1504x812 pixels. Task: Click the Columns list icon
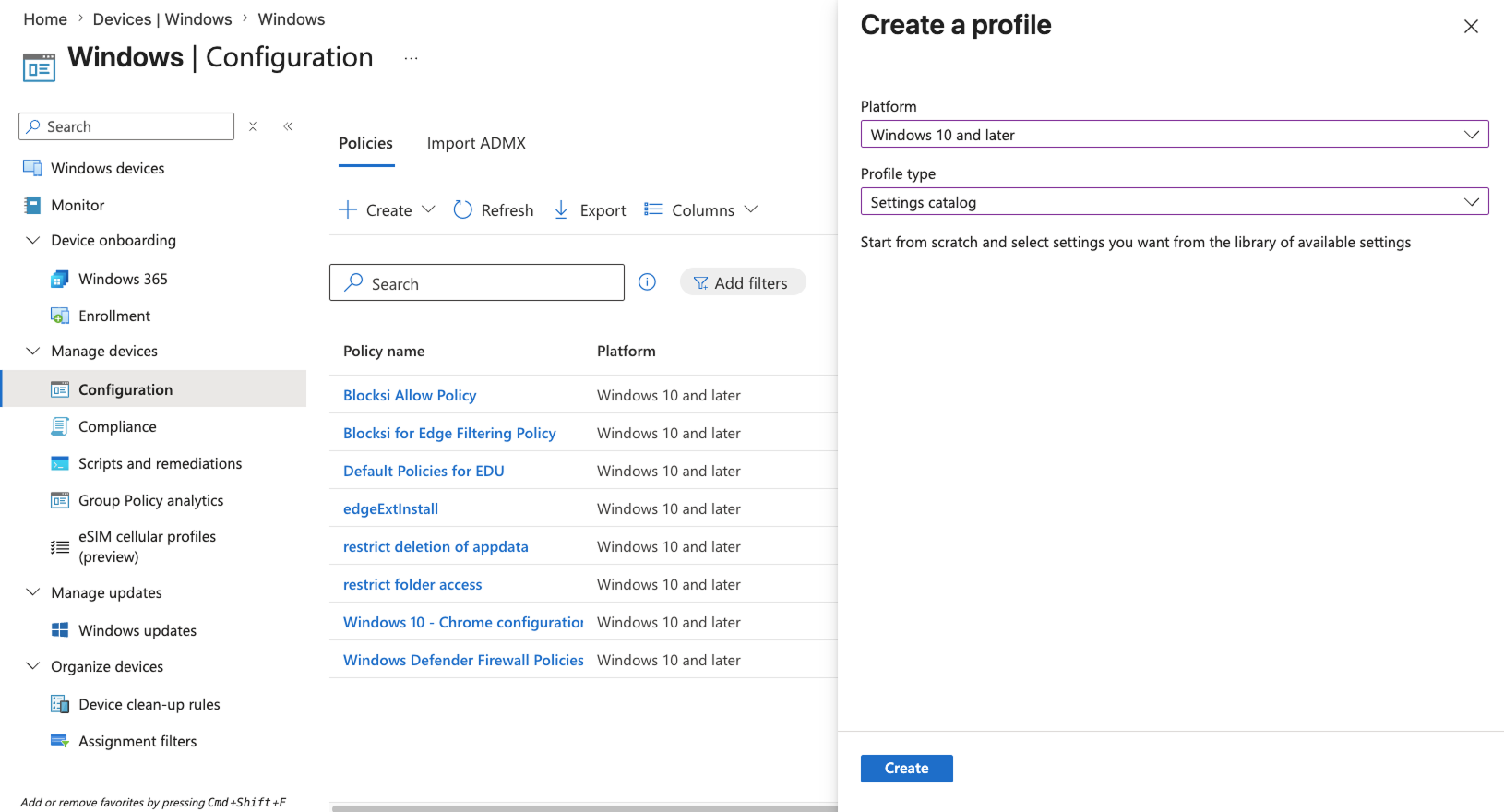coord(653,209)
